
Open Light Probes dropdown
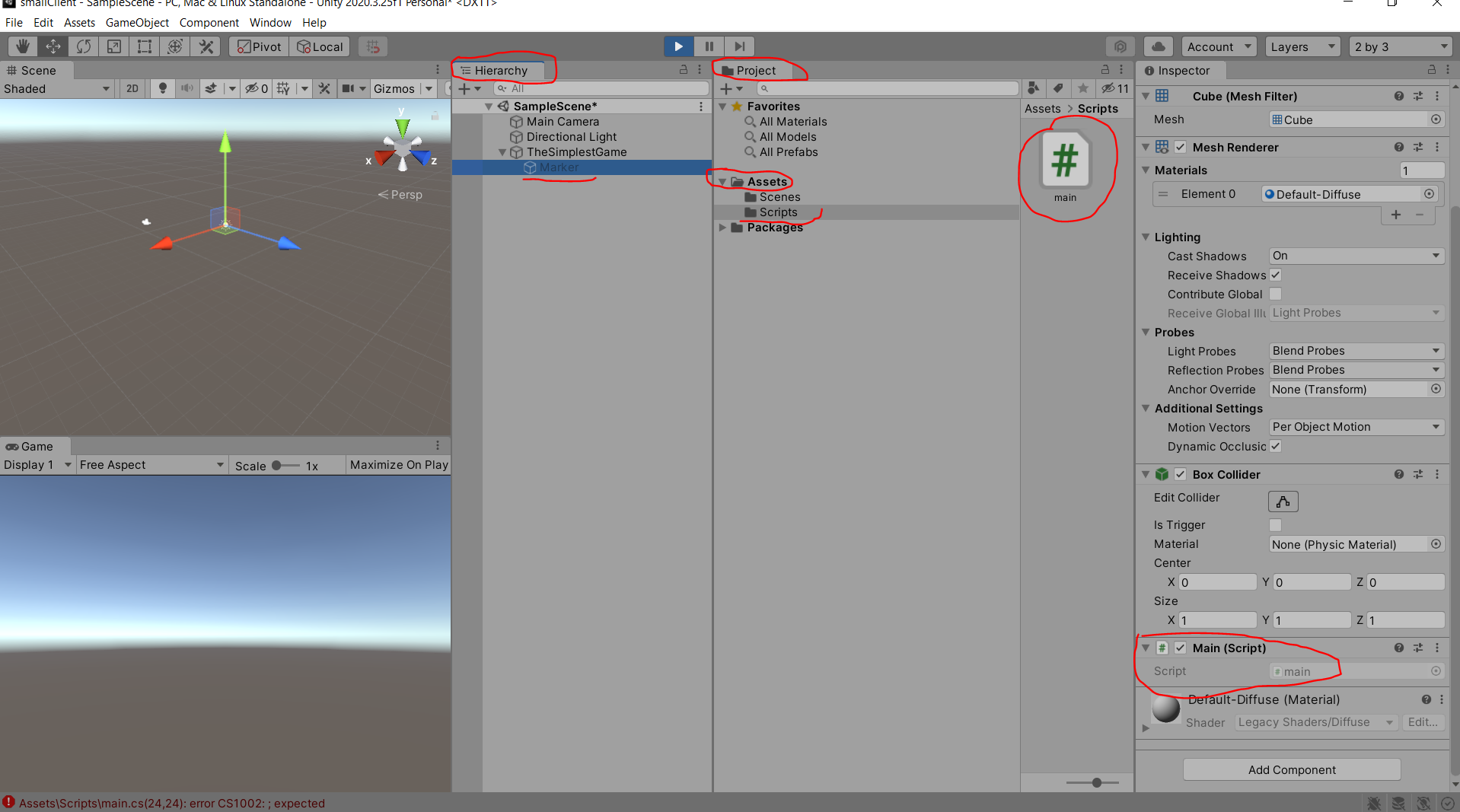[1356, 351]
